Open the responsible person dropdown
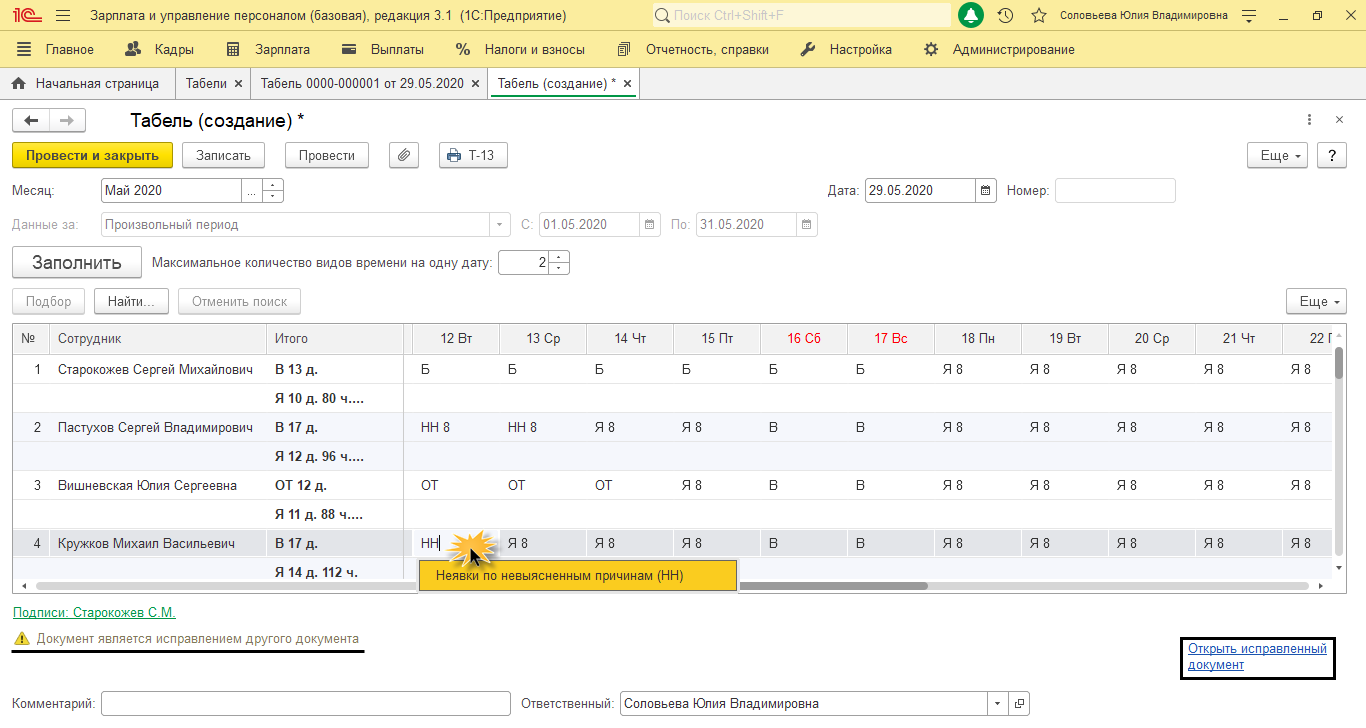Screen dimensions: 1366x728 click(996, 704)
